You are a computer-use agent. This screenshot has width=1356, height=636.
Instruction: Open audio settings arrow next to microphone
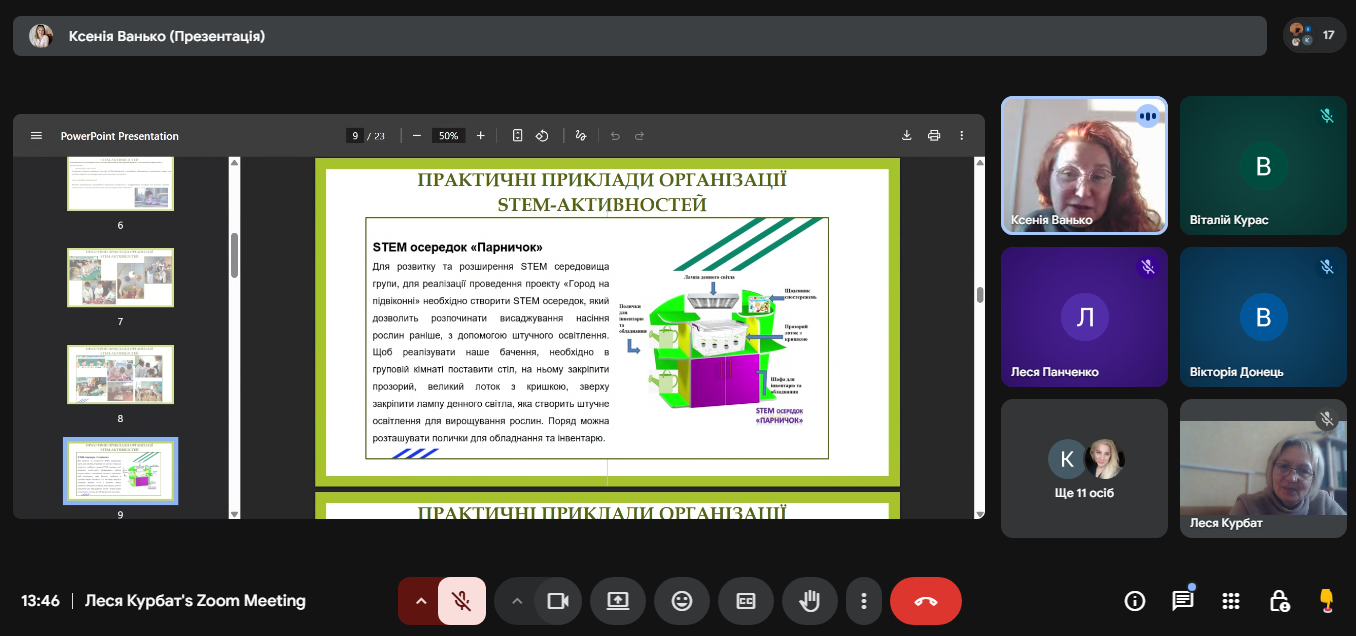[421, 601]
